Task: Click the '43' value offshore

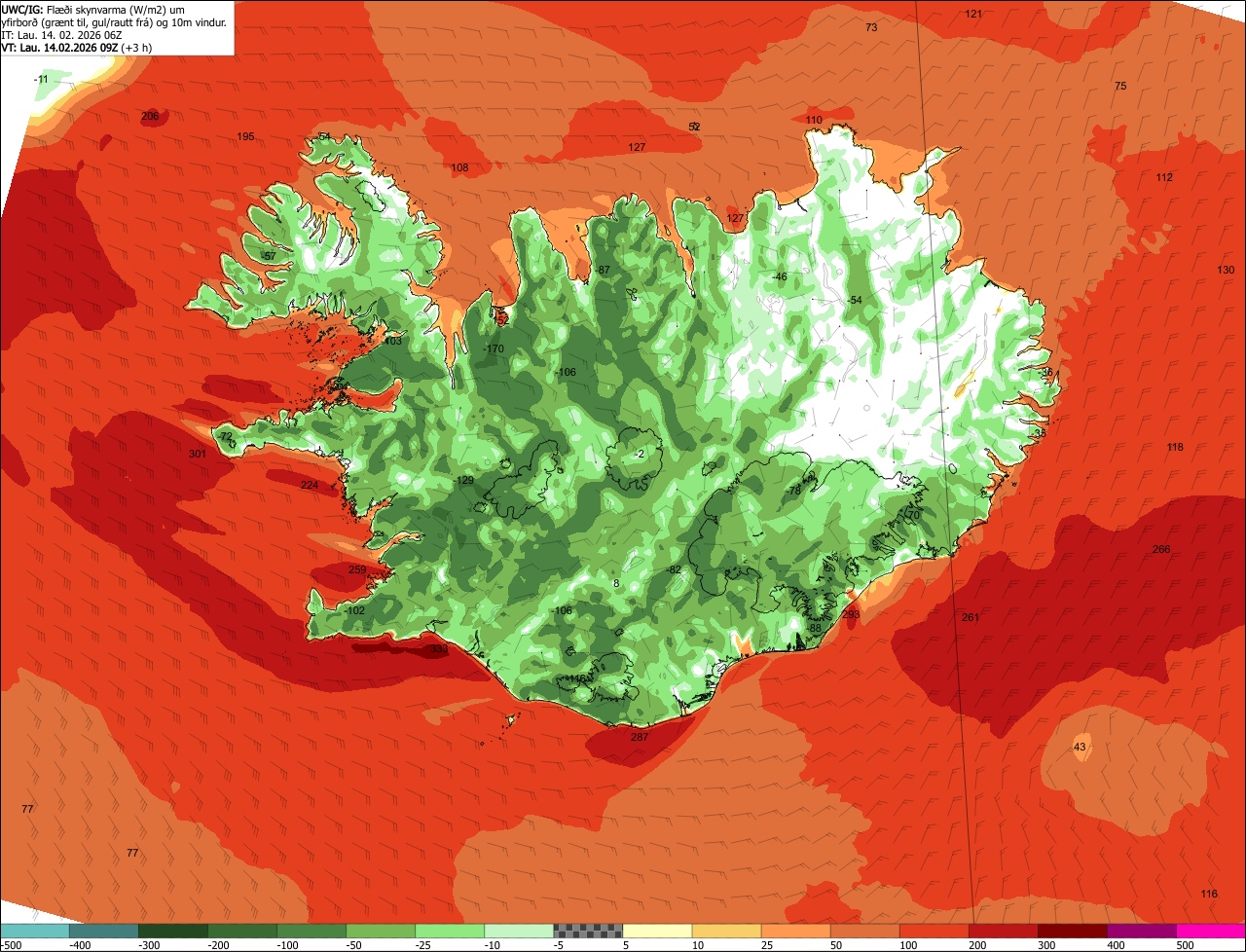Action: tap(1080, 747)
